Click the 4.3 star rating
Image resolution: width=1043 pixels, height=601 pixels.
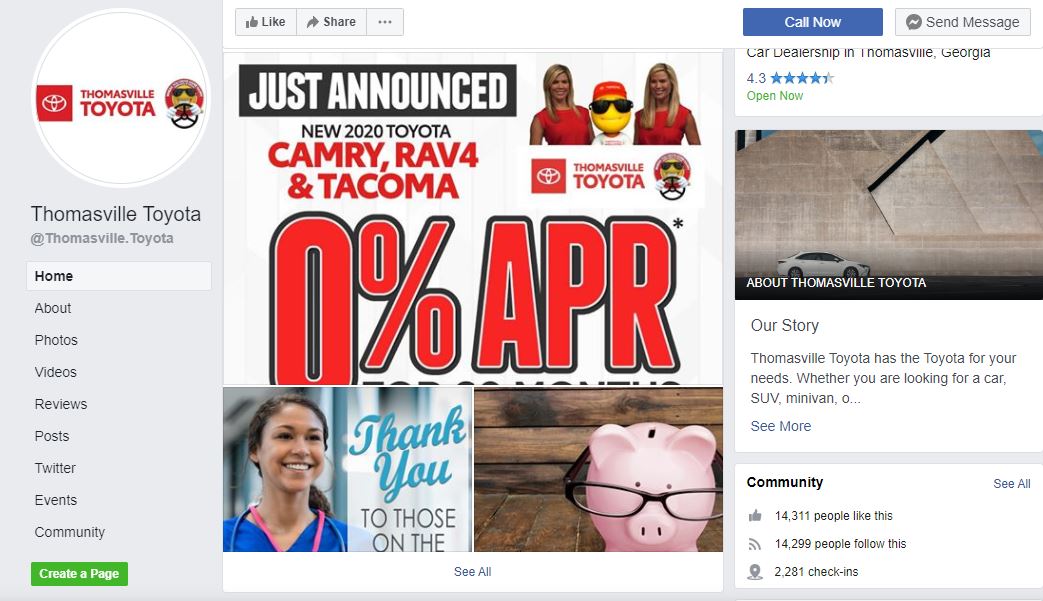[790, 78]
